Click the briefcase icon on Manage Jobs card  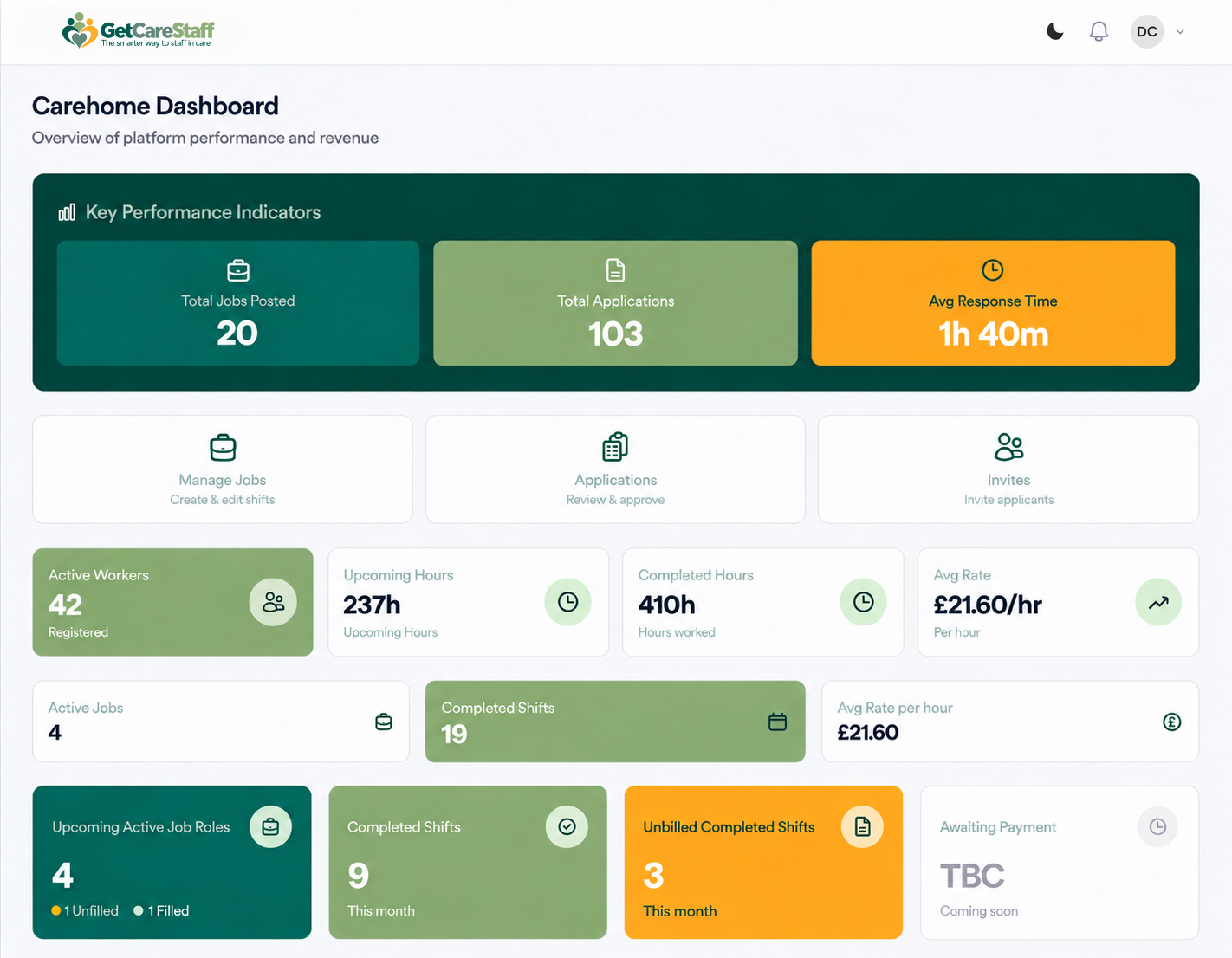223,448
